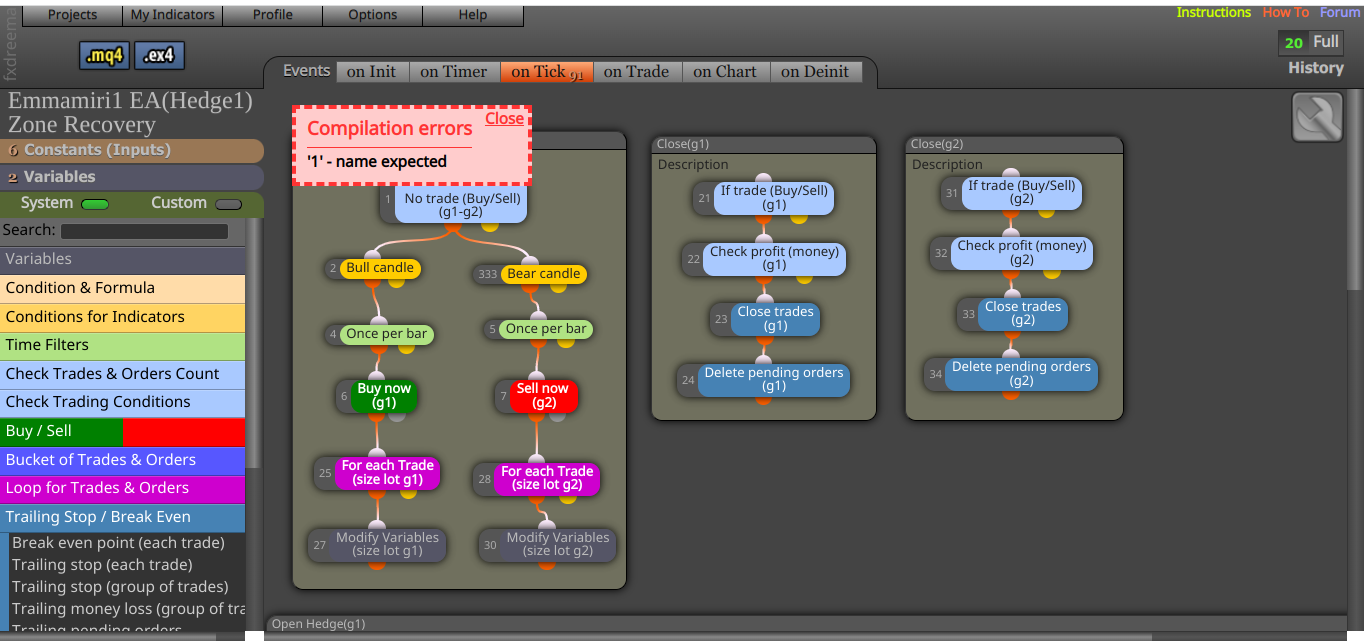The width and height of the screenshot is (1364, 641).
Task: Expand the Conditions for Indicators category
Action: point(122,317)
